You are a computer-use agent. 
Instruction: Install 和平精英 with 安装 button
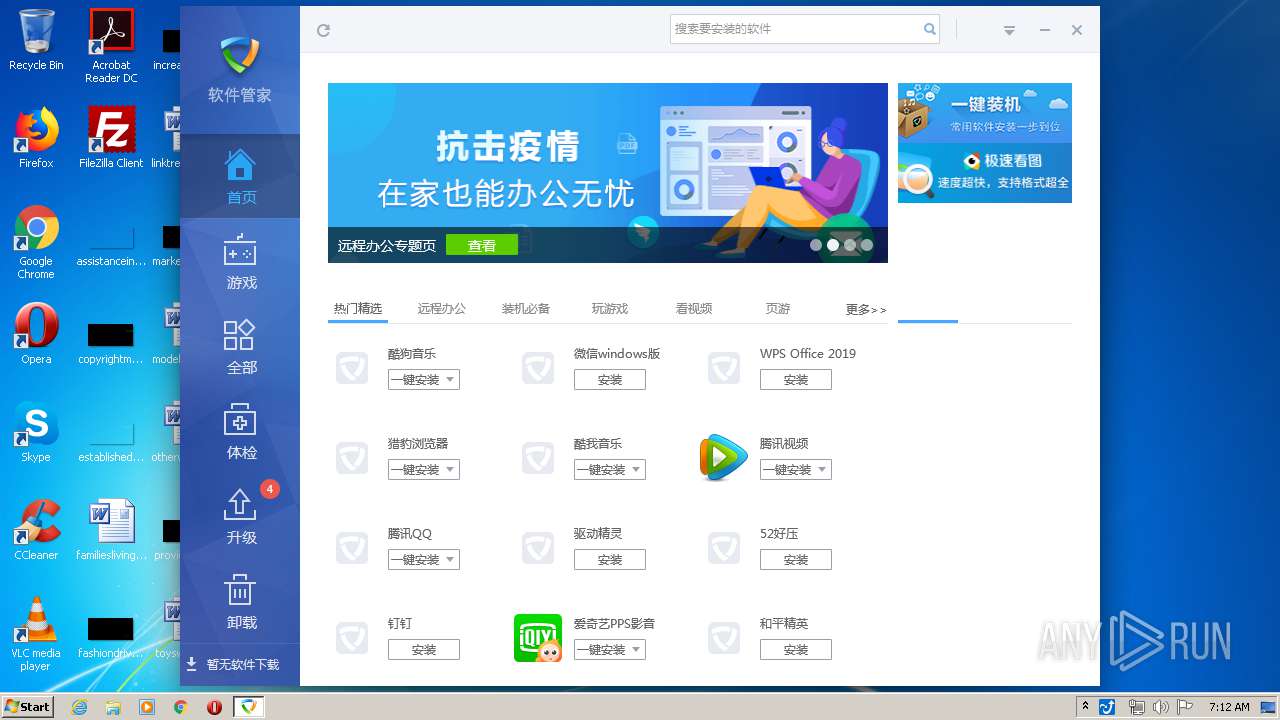[796, 650]
